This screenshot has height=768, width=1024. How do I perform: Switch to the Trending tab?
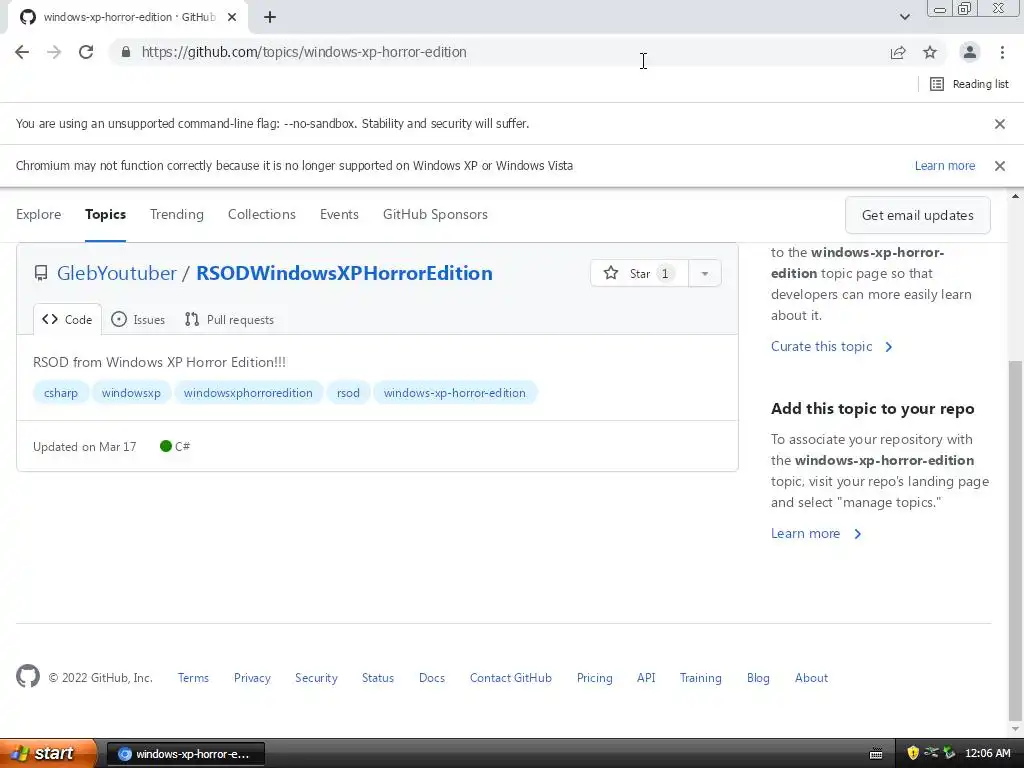pyautogui.click(x=177, y=214)
